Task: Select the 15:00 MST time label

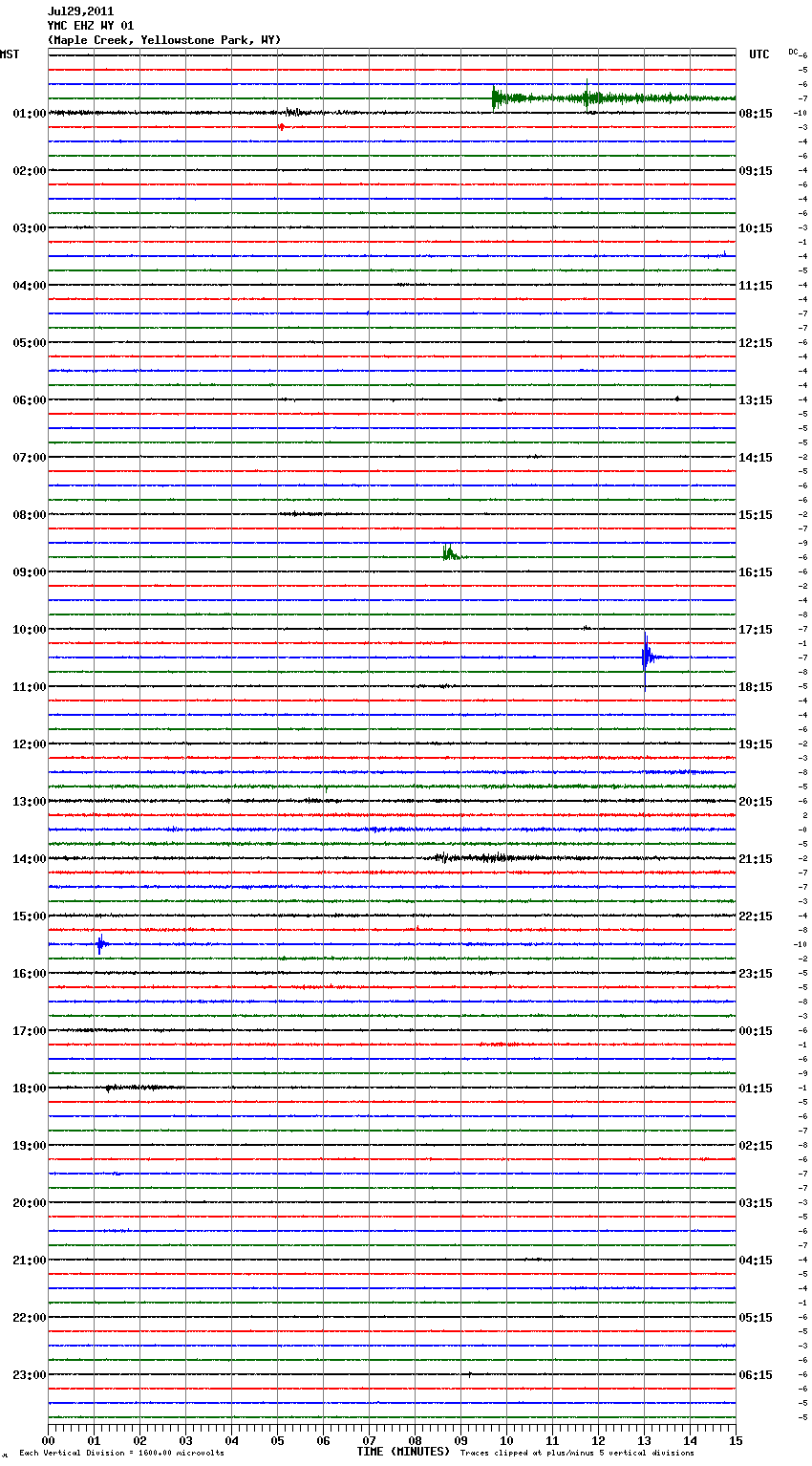Action: (30, 916)
